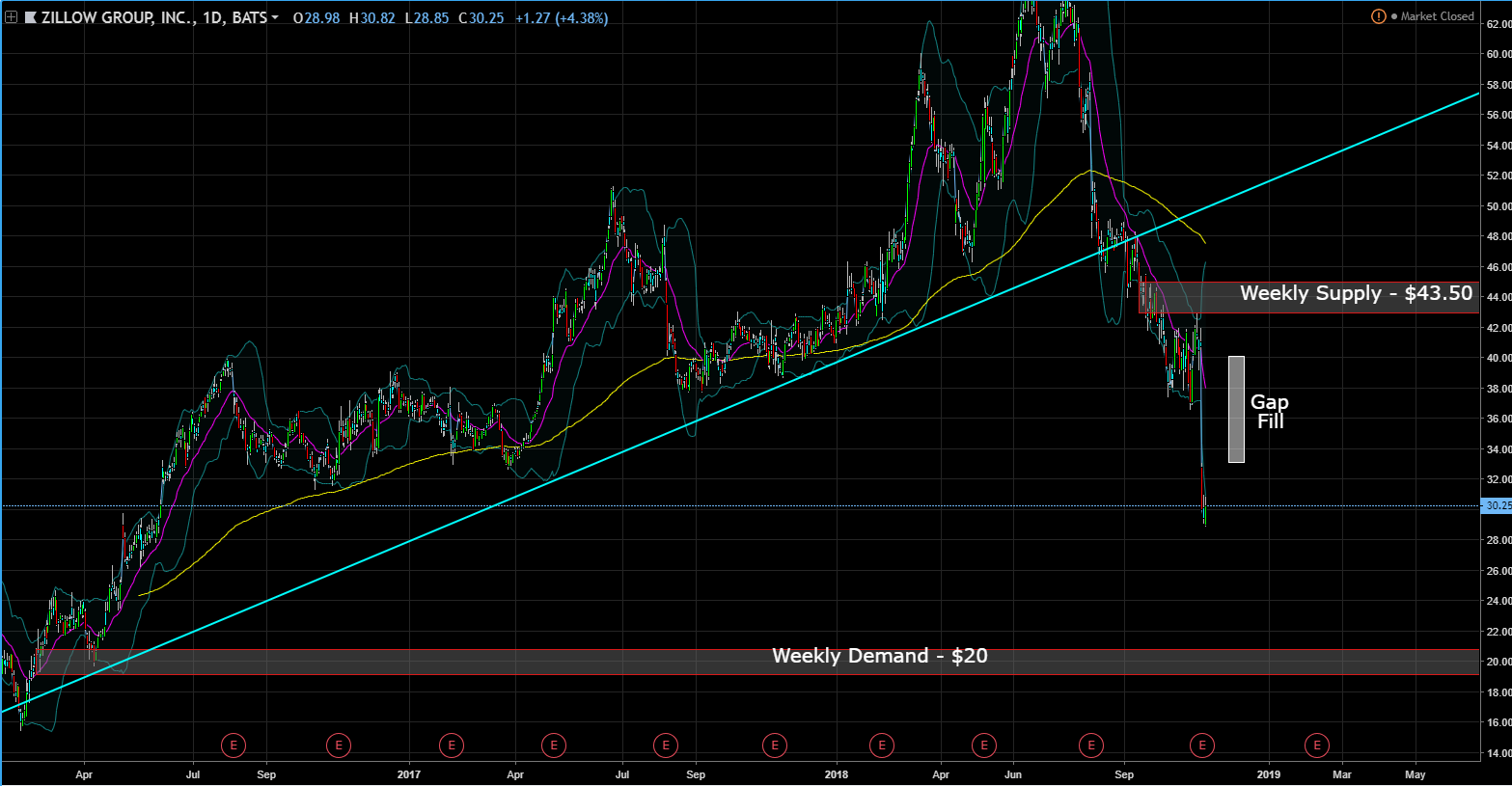1512x786 pixels.
Task: Select the grey Gap Fill rectangle
Action: coord(1236,409)
